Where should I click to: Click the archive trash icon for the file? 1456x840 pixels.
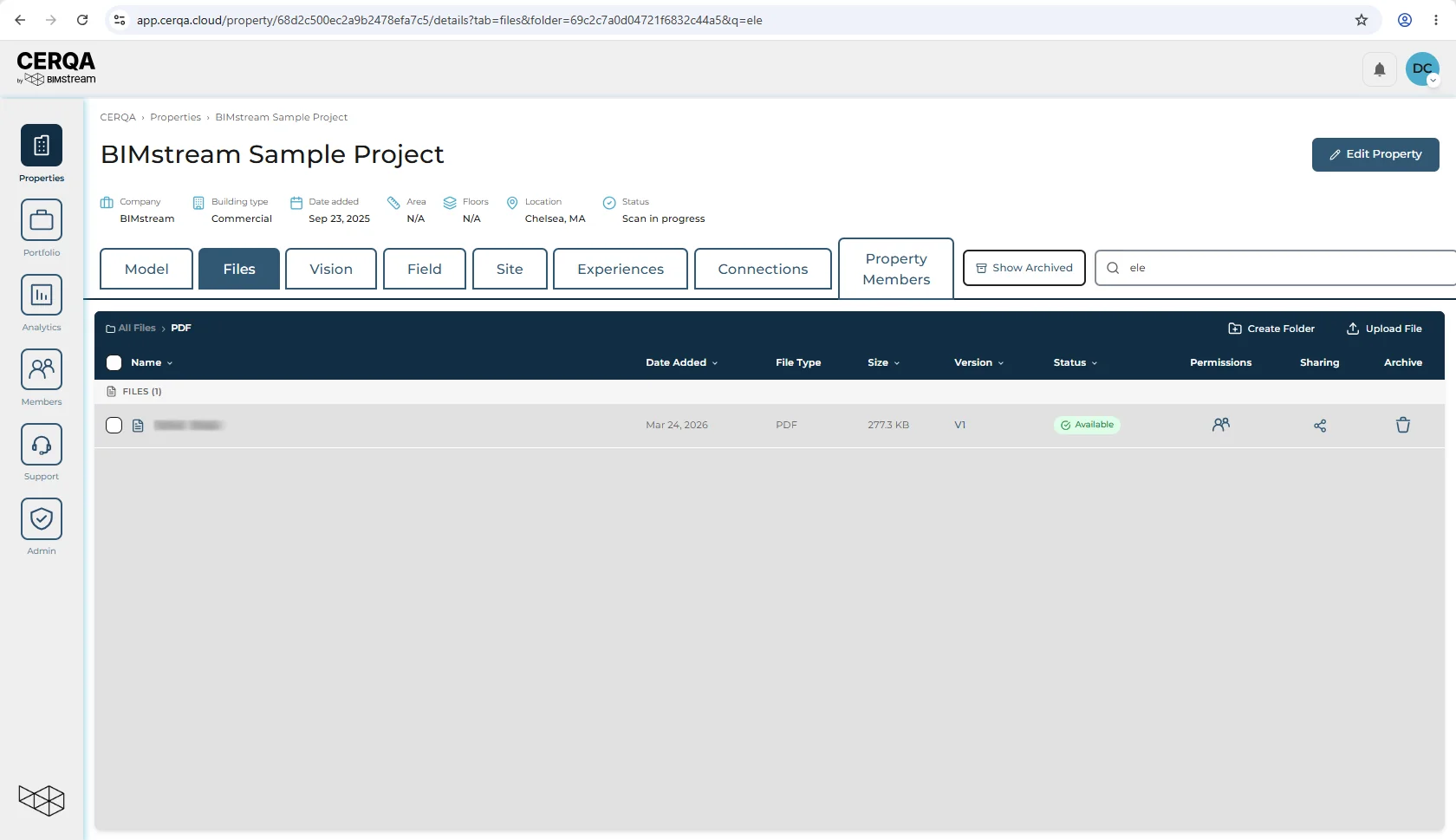coord(1402,425)
